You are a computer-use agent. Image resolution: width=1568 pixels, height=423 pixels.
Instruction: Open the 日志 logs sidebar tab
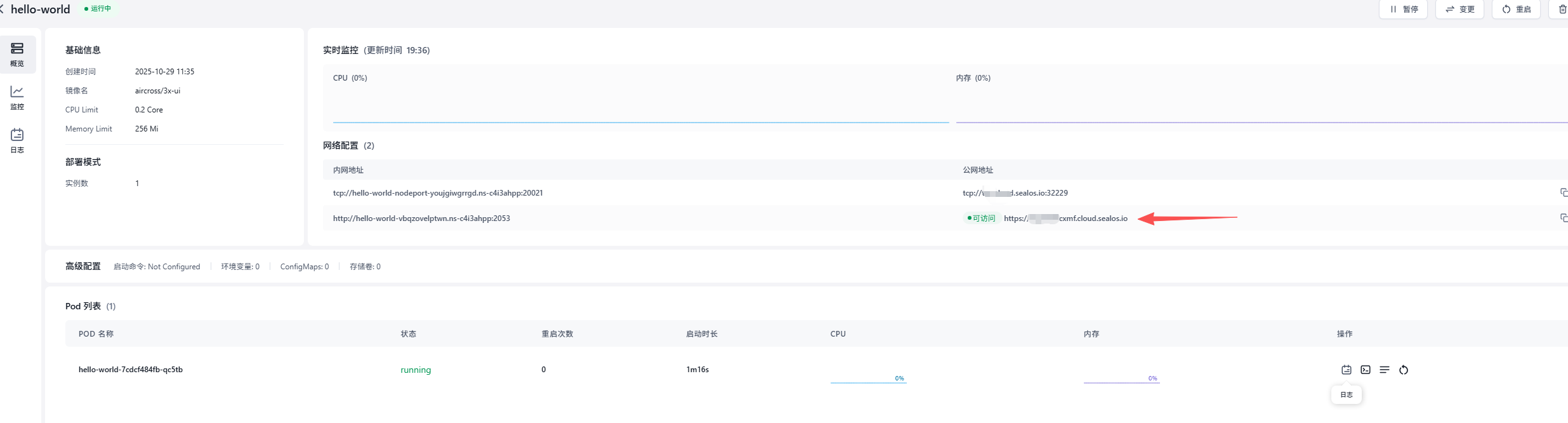click(x=17, y=141)
